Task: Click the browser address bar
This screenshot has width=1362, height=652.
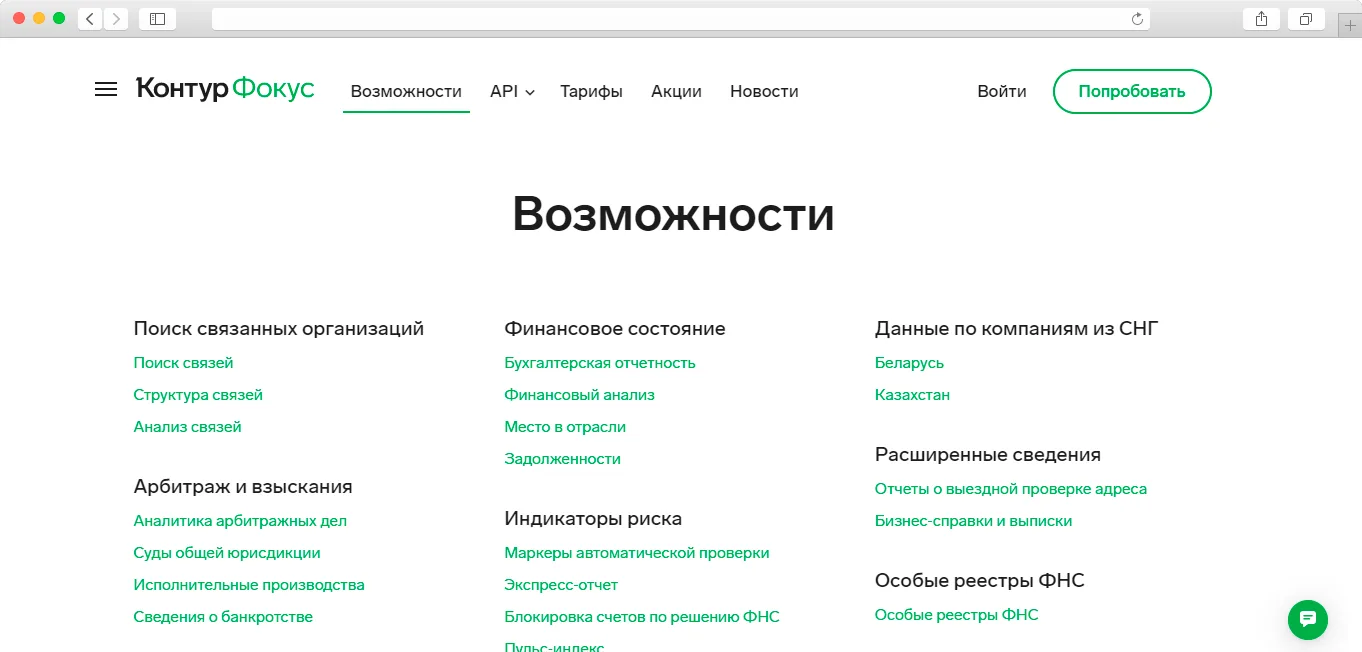Action: tap(670, 18)
